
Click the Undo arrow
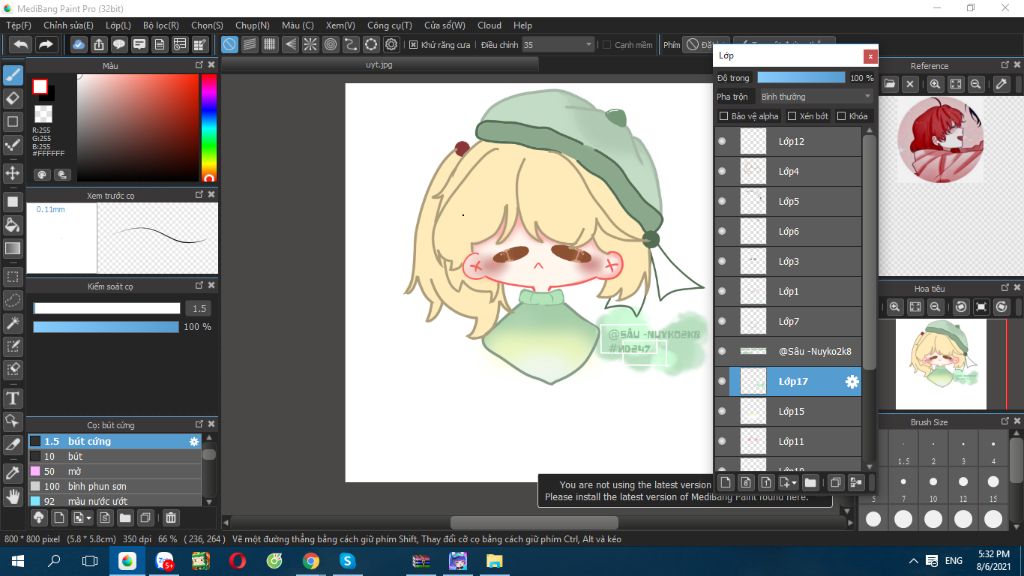point(21,44)
